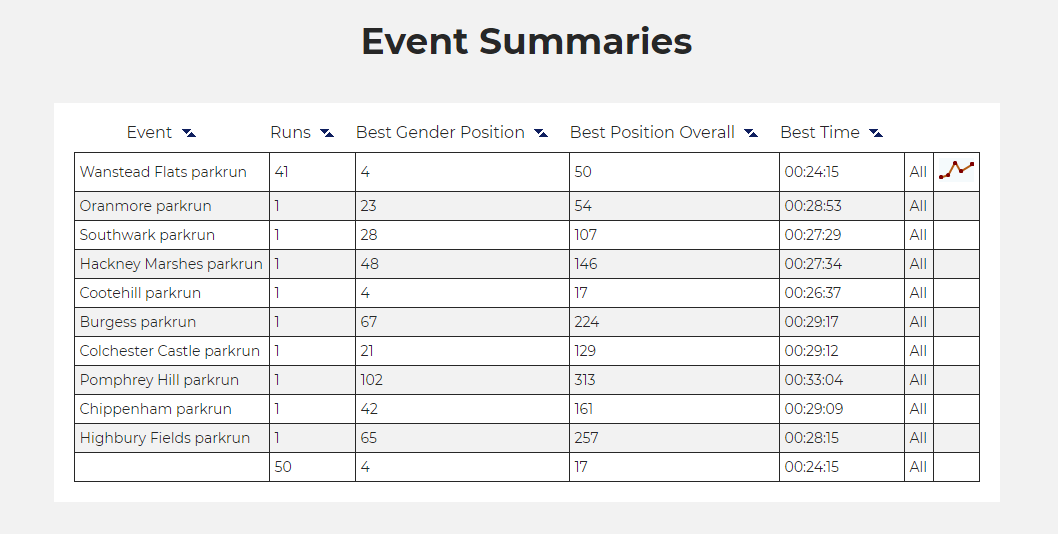Select Southwark parkrun in the table
This screenshot has height=534, width=1058.
coord(147,235)
